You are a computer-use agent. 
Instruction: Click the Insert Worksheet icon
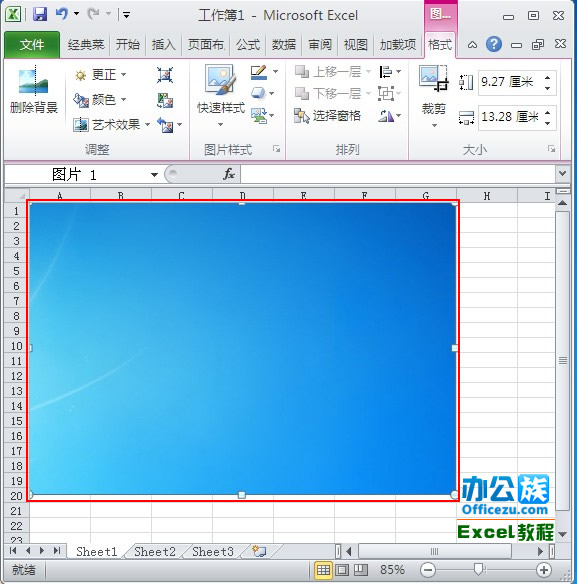click(x=259, y=551)
